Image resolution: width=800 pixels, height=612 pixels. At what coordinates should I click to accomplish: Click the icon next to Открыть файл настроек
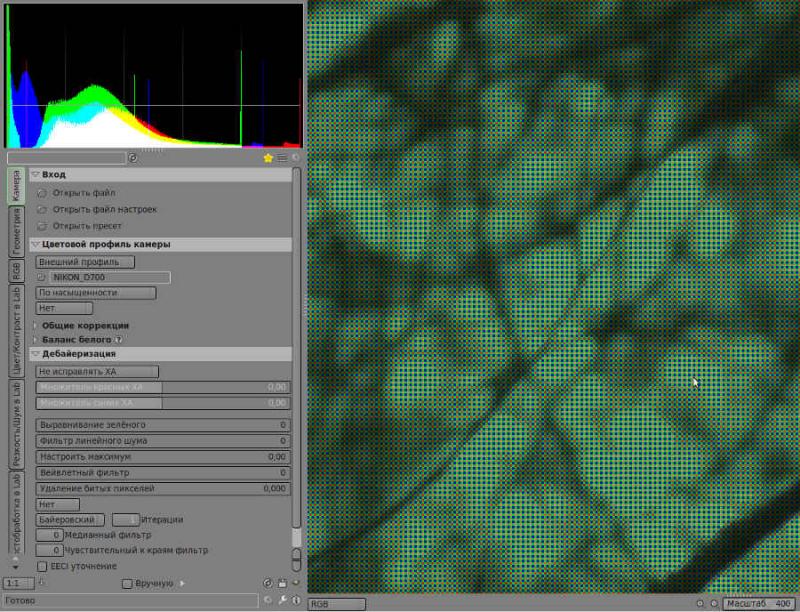42,210
